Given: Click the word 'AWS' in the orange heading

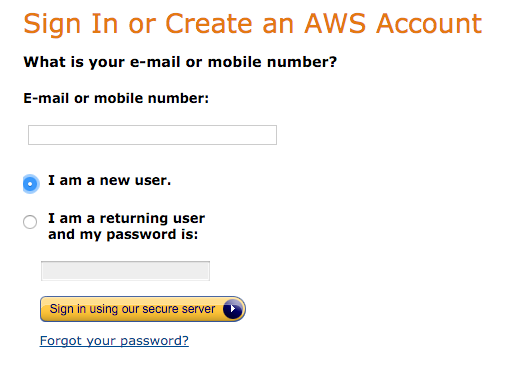Looking at the screenshot, I should coord(335,24).
